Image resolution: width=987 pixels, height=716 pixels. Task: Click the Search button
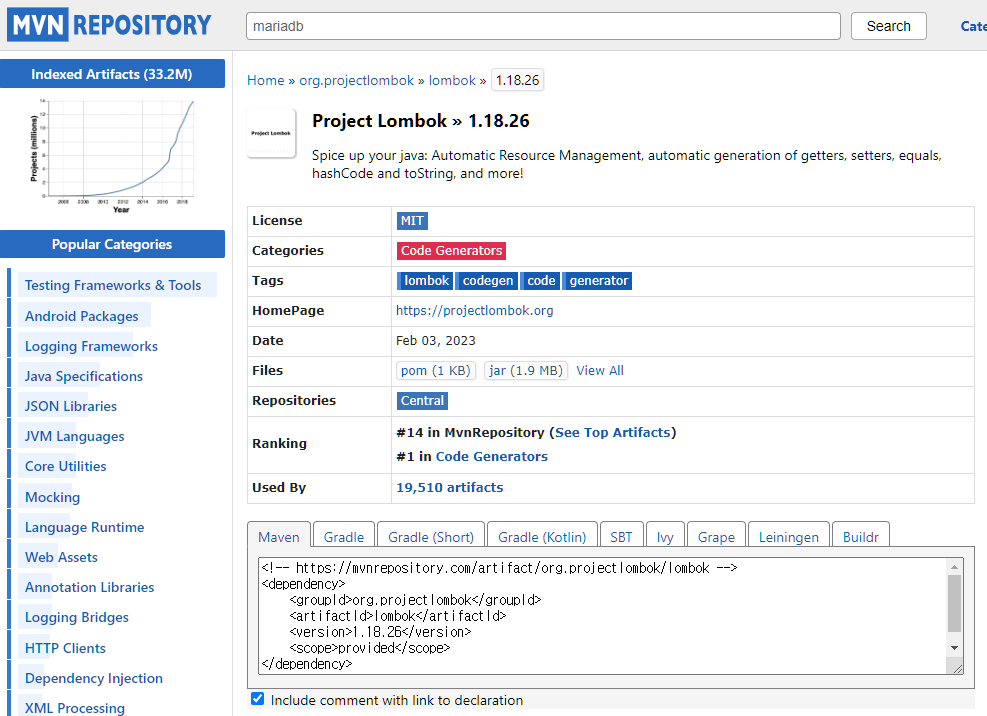(x=888, y=26)
